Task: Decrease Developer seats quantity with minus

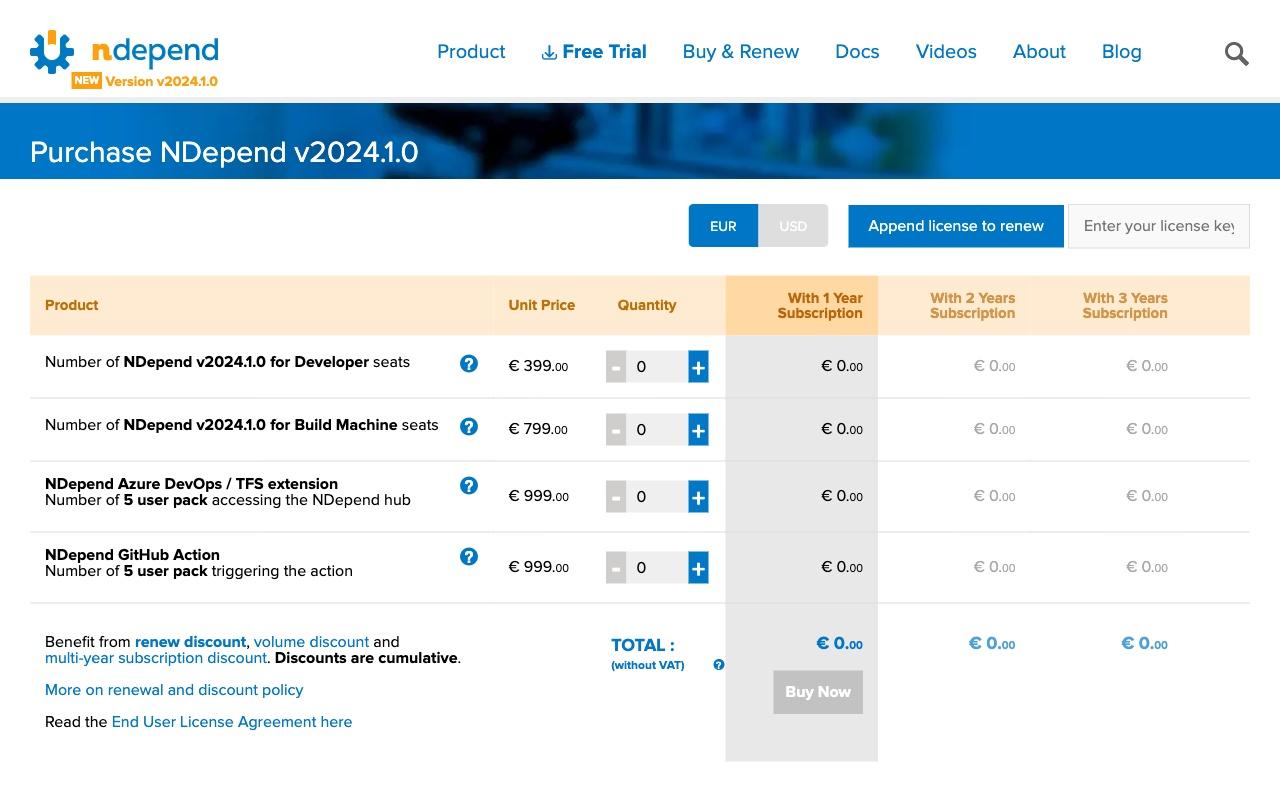Action: pyautogui.click(x=616, y=367)
